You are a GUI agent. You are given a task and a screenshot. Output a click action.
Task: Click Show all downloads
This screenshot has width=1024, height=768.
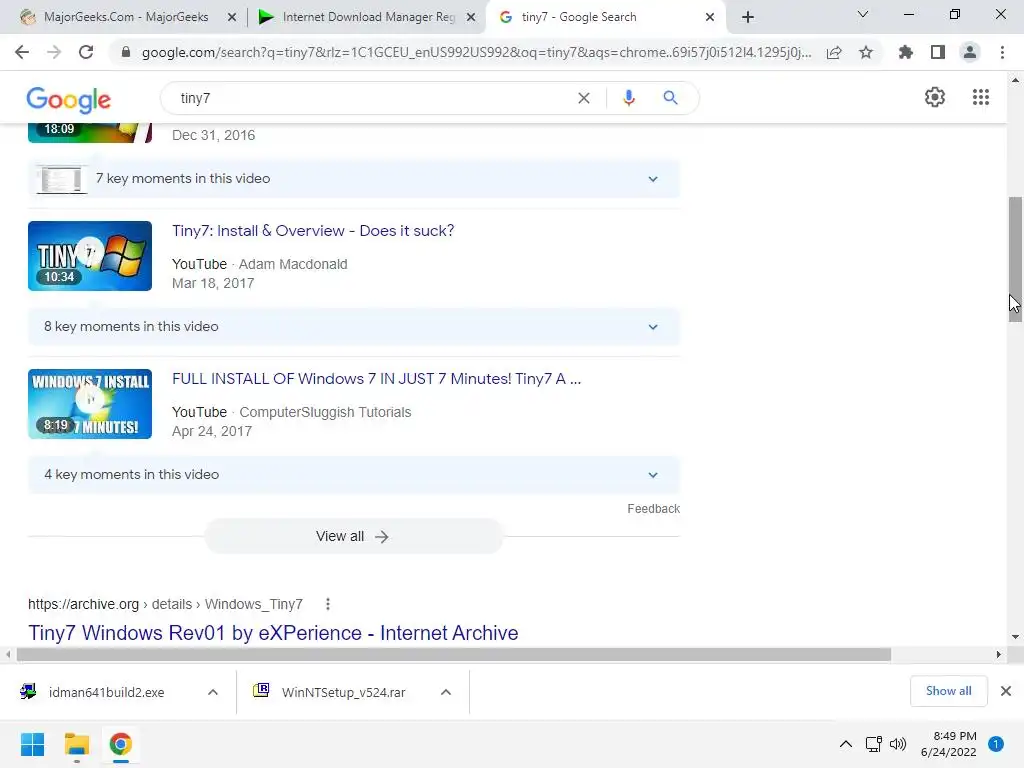(948, 691)
